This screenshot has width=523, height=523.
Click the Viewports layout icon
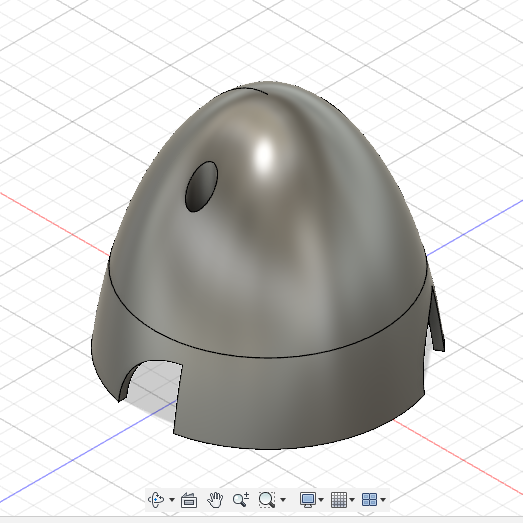point(370,500)
